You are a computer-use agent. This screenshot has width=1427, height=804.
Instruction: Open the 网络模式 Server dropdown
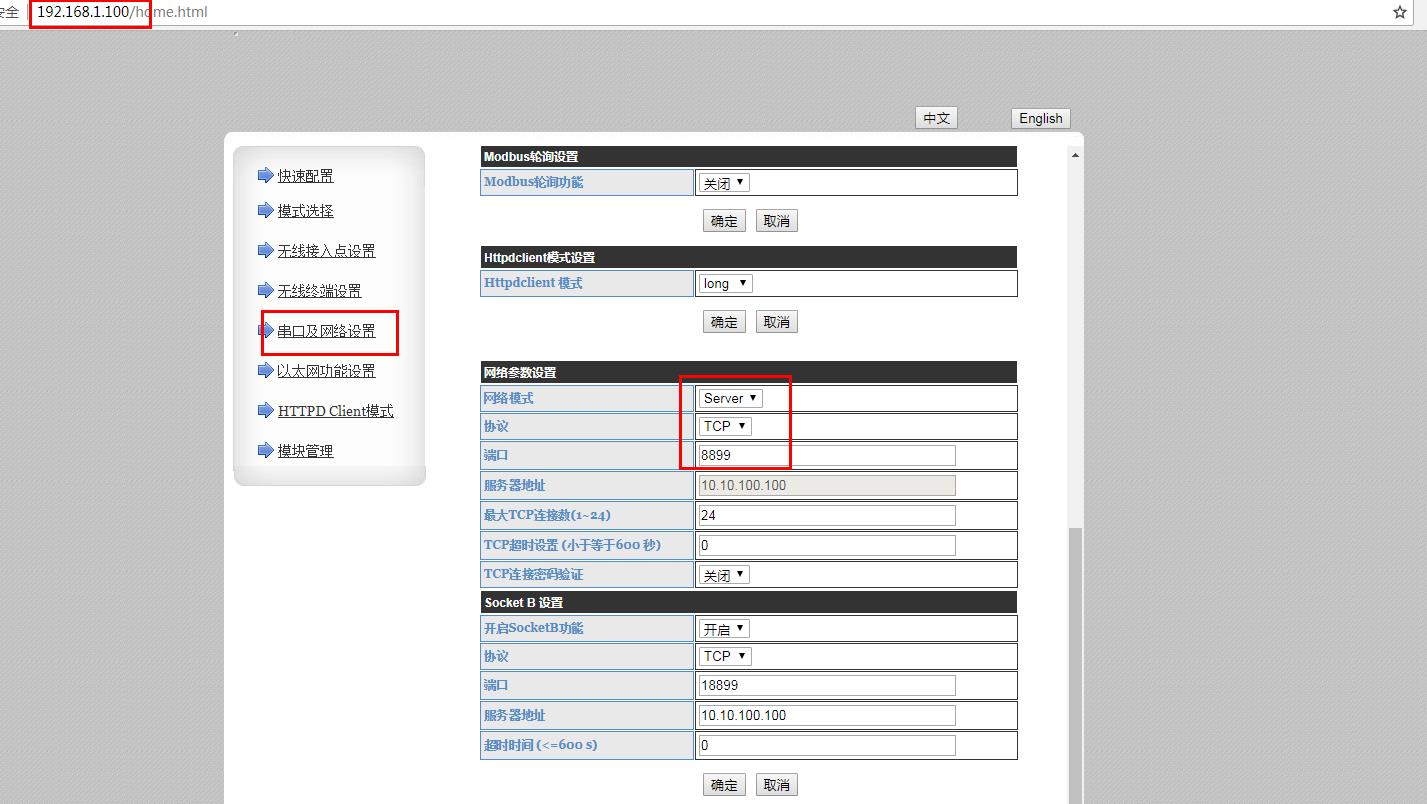point(731,398)
